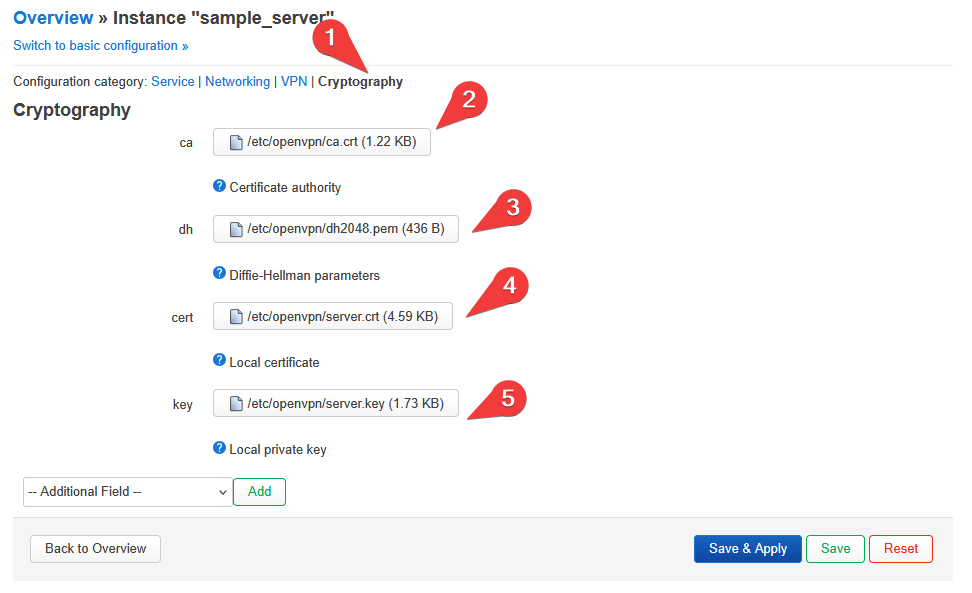Click file icon in ca.crt field

pos(236,143)
